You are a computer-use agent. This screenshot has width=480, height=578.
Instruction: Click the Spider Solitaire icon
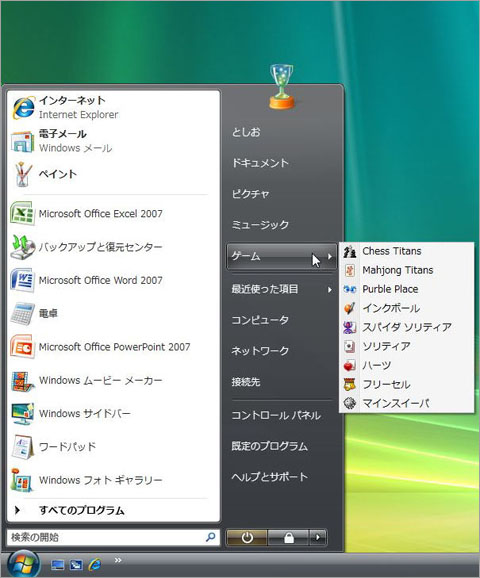(349, 327)
